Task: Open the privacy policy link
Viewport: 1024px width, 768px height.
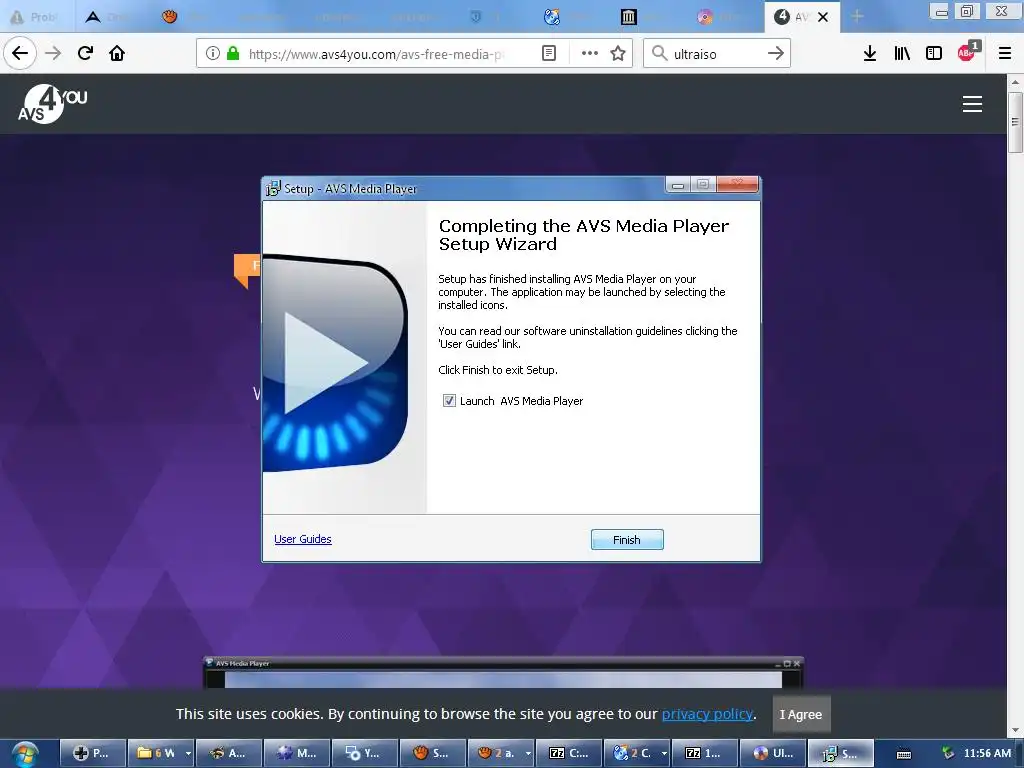Action: pos(707,714)
